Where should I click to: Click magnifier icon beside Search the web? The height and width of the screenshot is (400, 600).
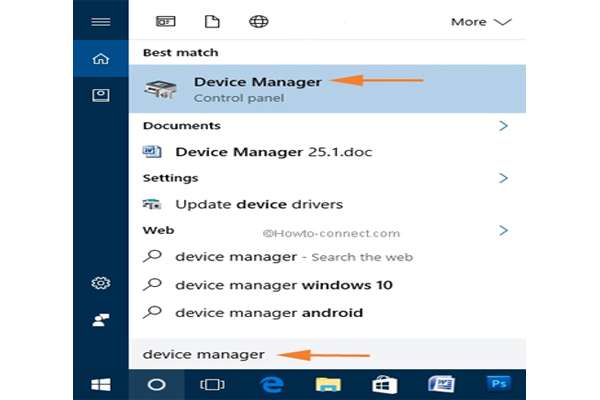click(152, 256)
